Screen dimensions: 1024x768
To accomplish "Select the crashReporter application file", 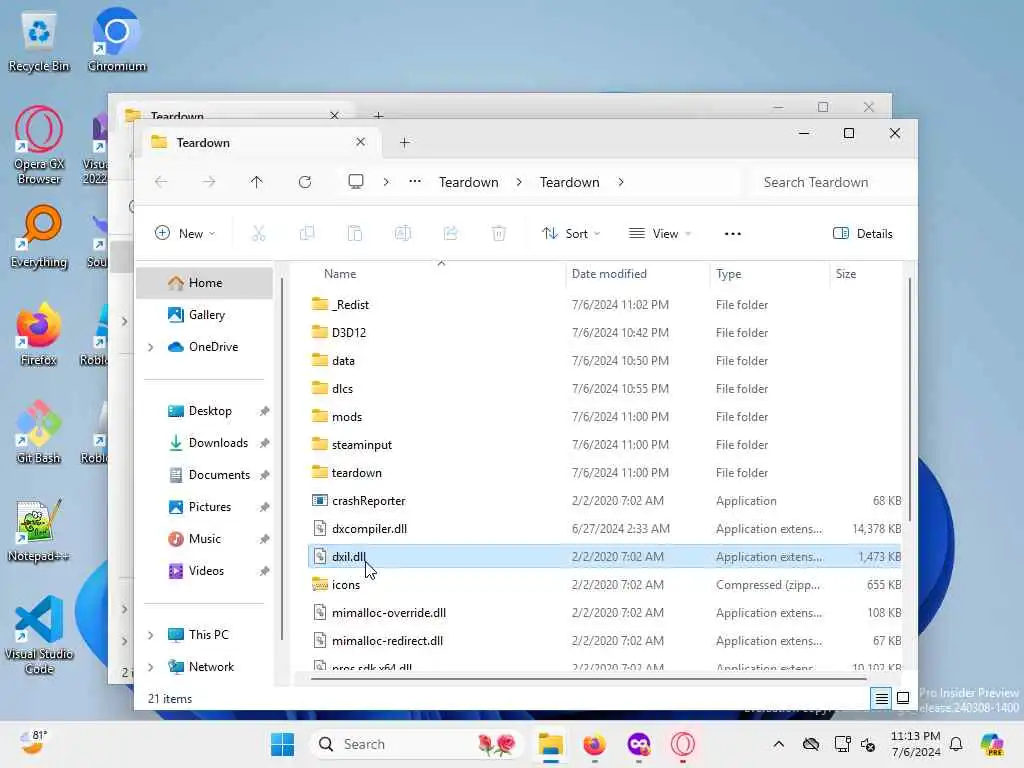I will tap(604, 501).
